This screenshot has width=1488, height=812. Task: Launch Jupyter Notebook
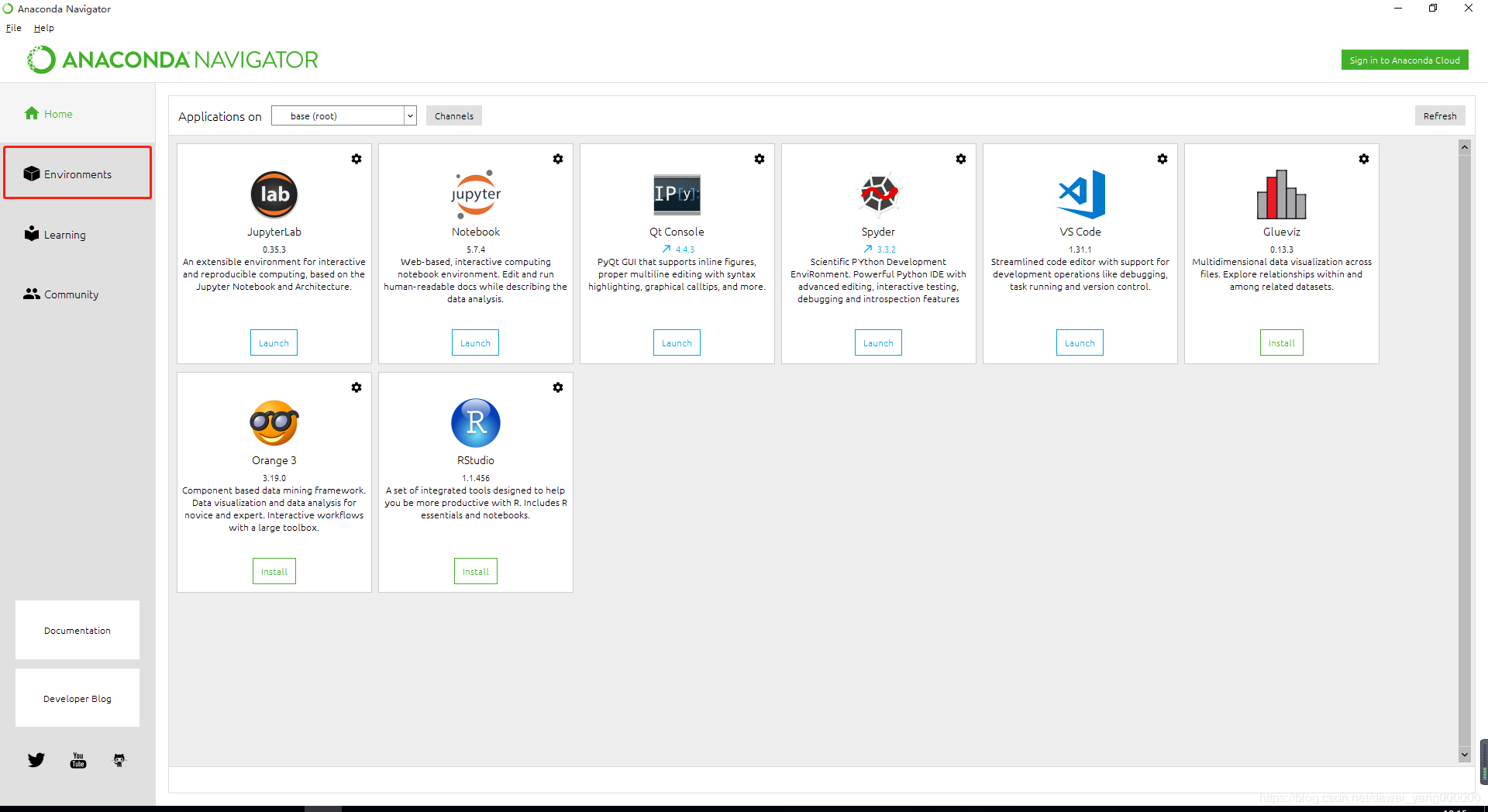click(x=475, y=343)
